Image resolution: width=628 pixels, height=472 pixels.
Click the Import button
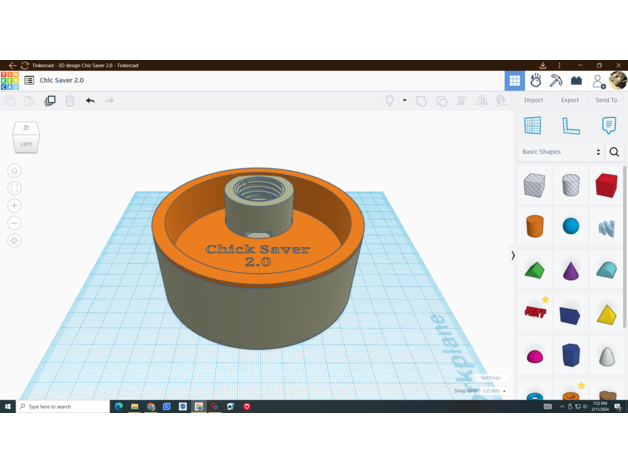click(533, 100)
